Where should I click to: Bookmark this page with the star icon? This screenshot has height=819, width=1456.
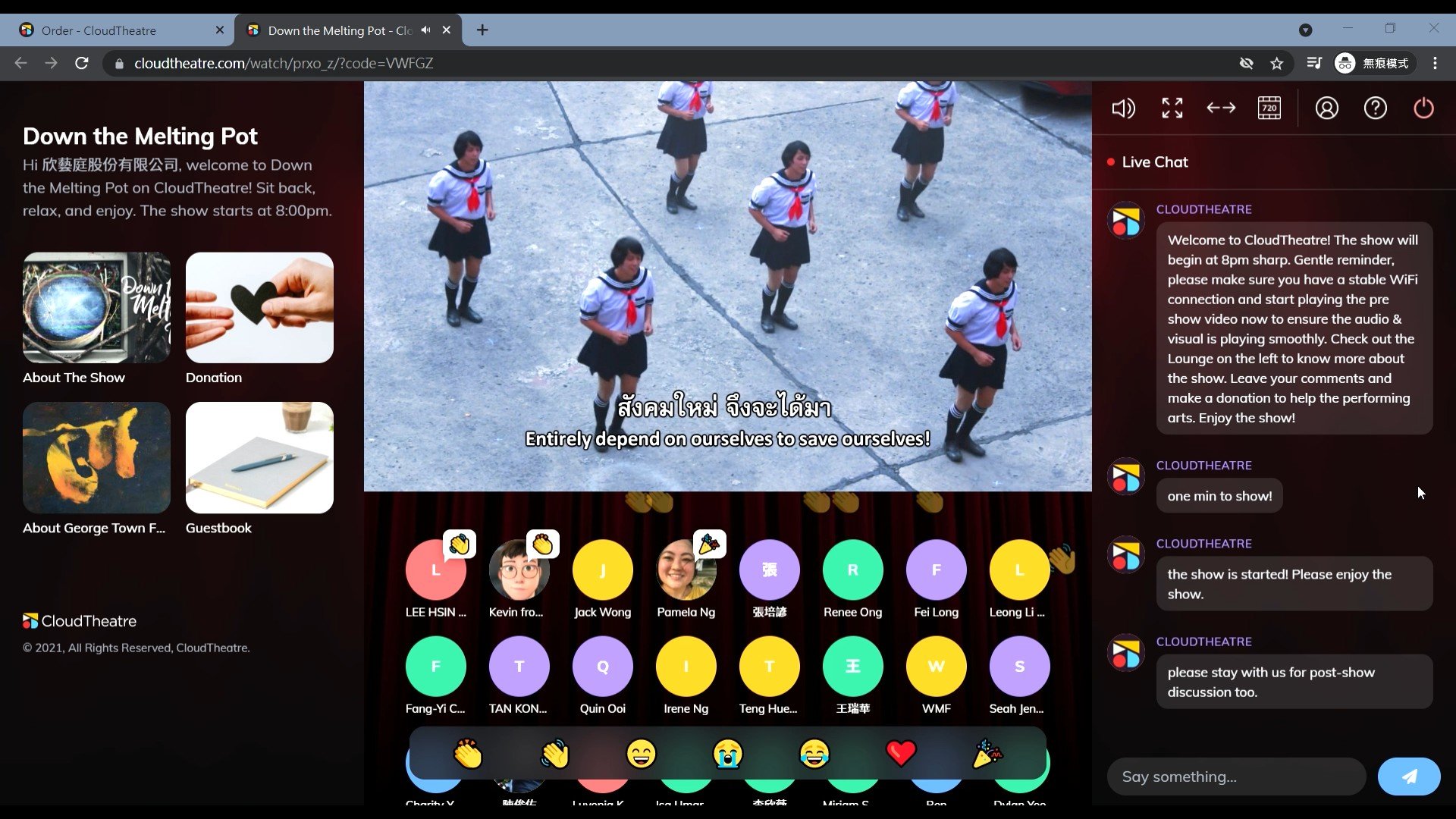tap(1277, 63)
